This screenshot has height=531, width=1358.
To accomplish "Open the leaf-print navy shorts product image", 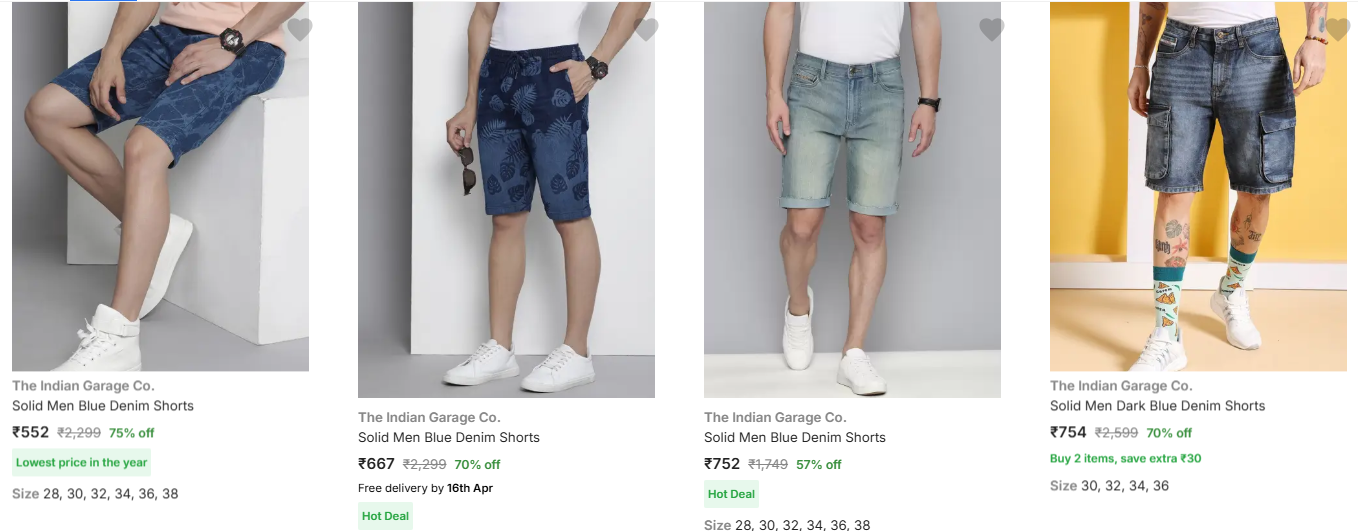I will (x=506, y=200).
